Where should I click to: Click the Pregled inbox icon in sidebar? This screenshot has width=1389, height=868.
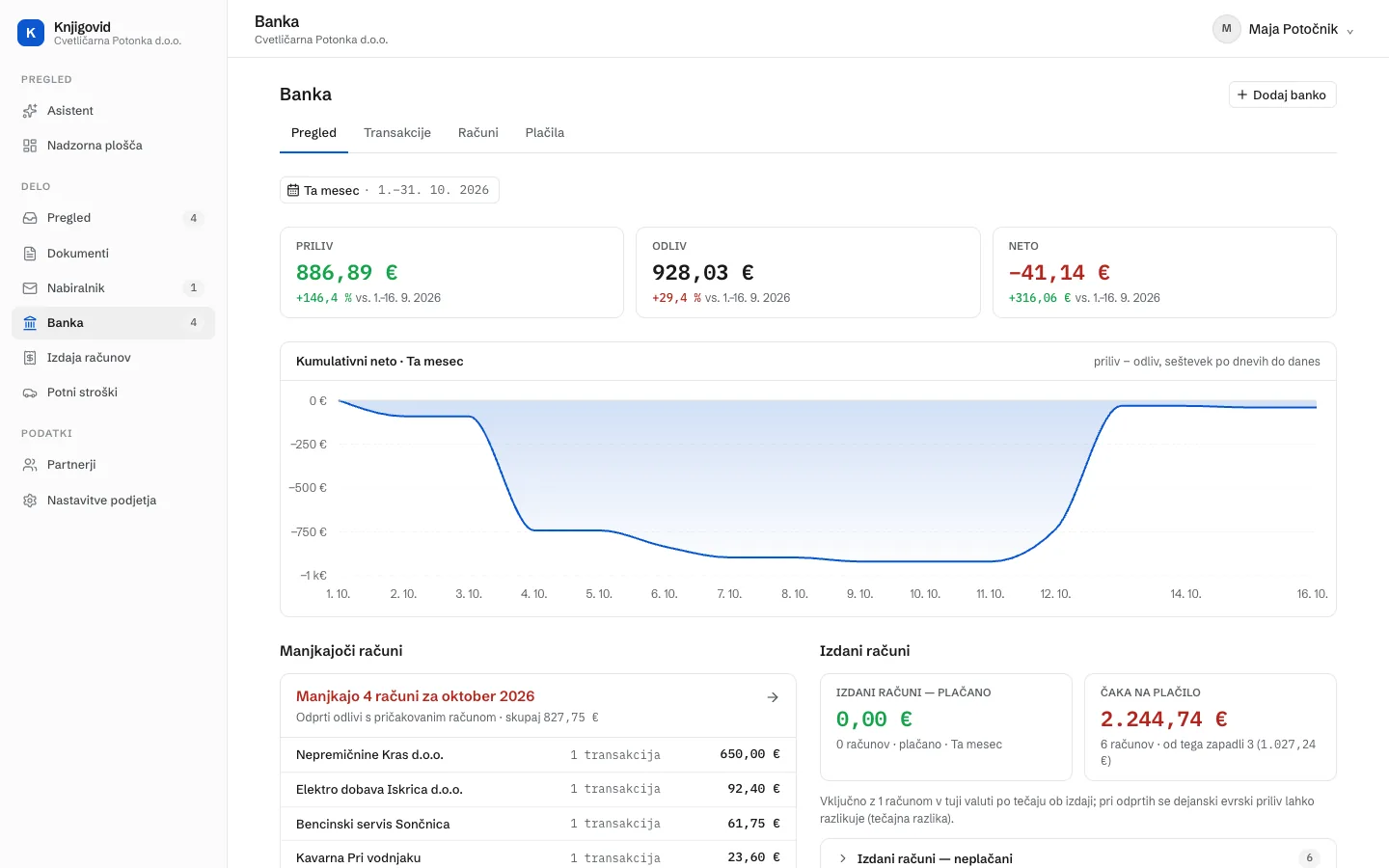tap(30, 218)
